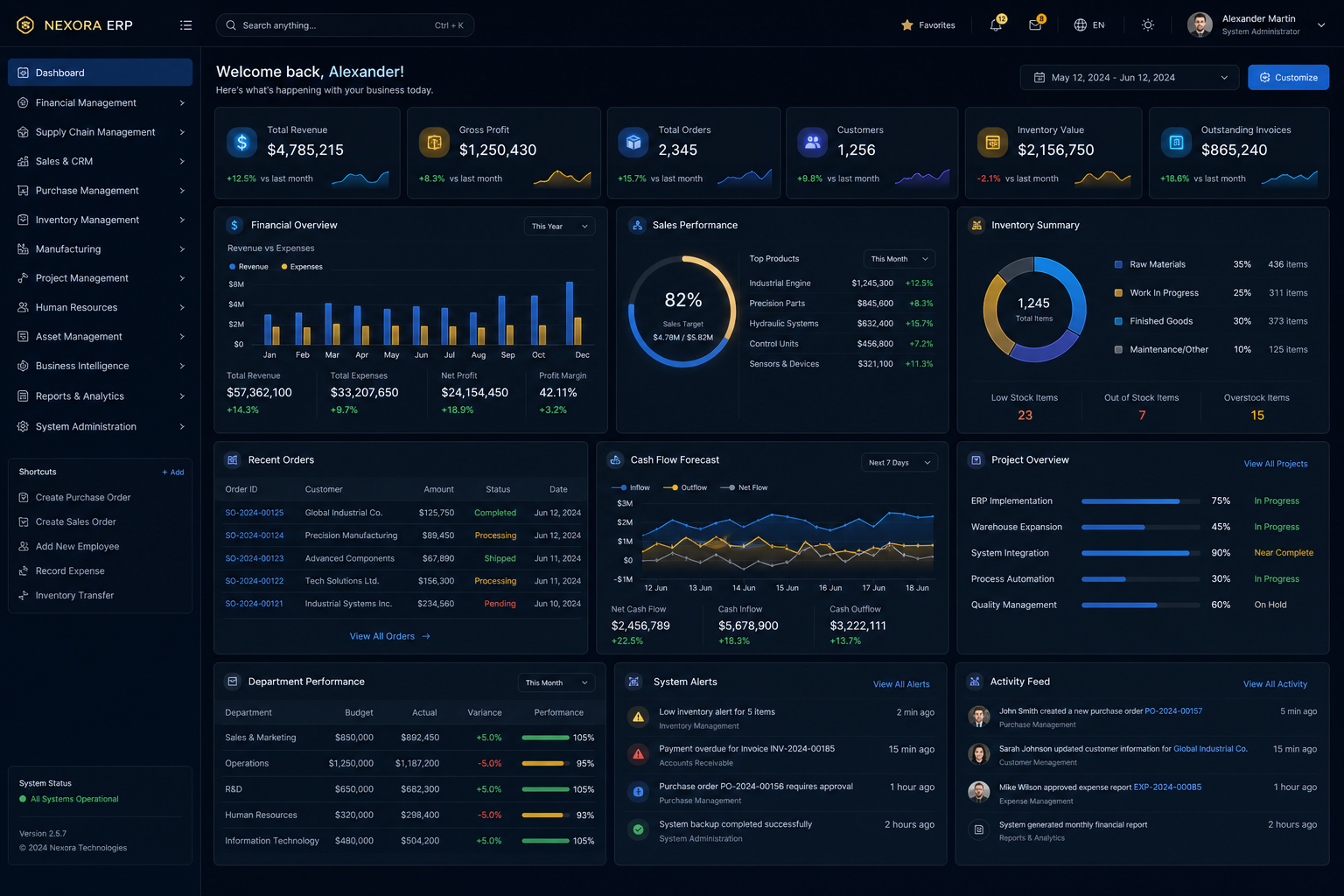Viewport: 1344px width, 896px height.
Task: Click the low inventory warning alert icon
Action: (639, 717)
